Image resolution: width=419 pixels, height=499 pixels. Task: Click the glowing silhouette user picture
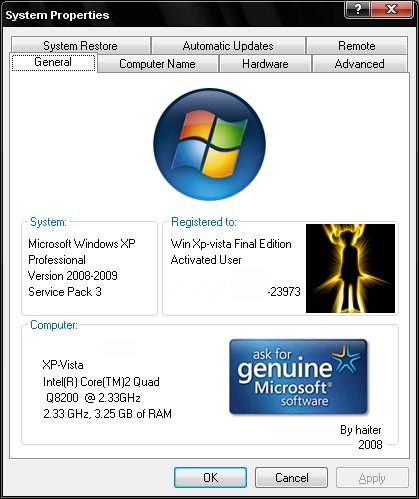click(350, 268)
